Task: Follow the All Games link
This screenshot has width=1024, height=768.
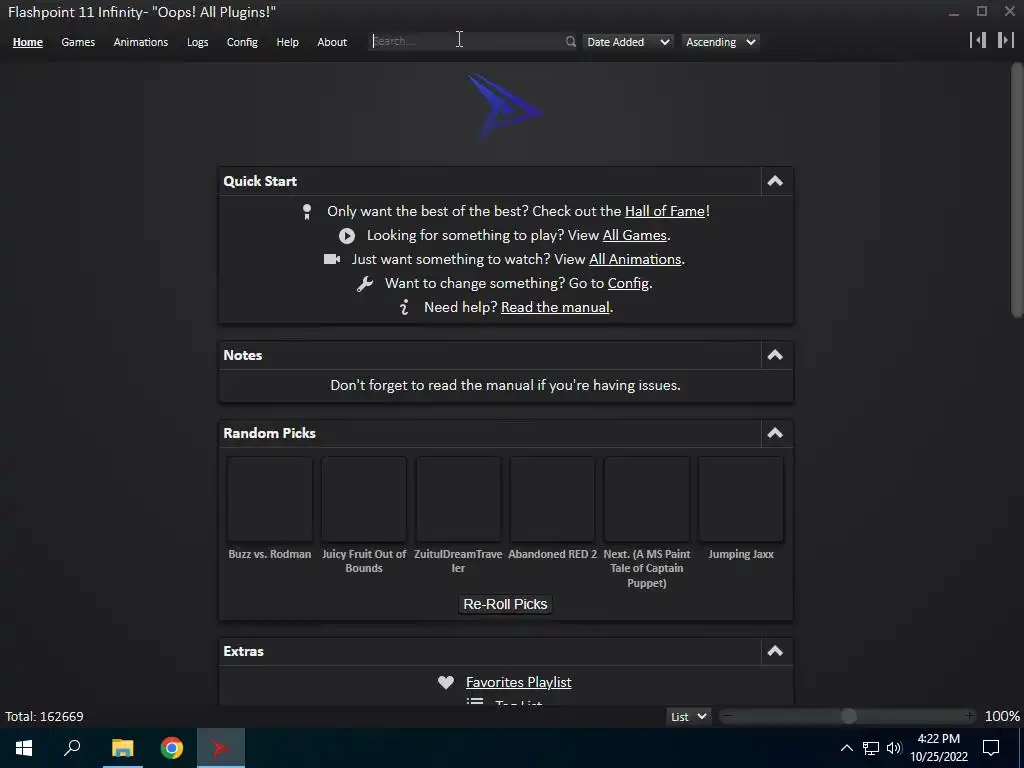Action: 634,236
